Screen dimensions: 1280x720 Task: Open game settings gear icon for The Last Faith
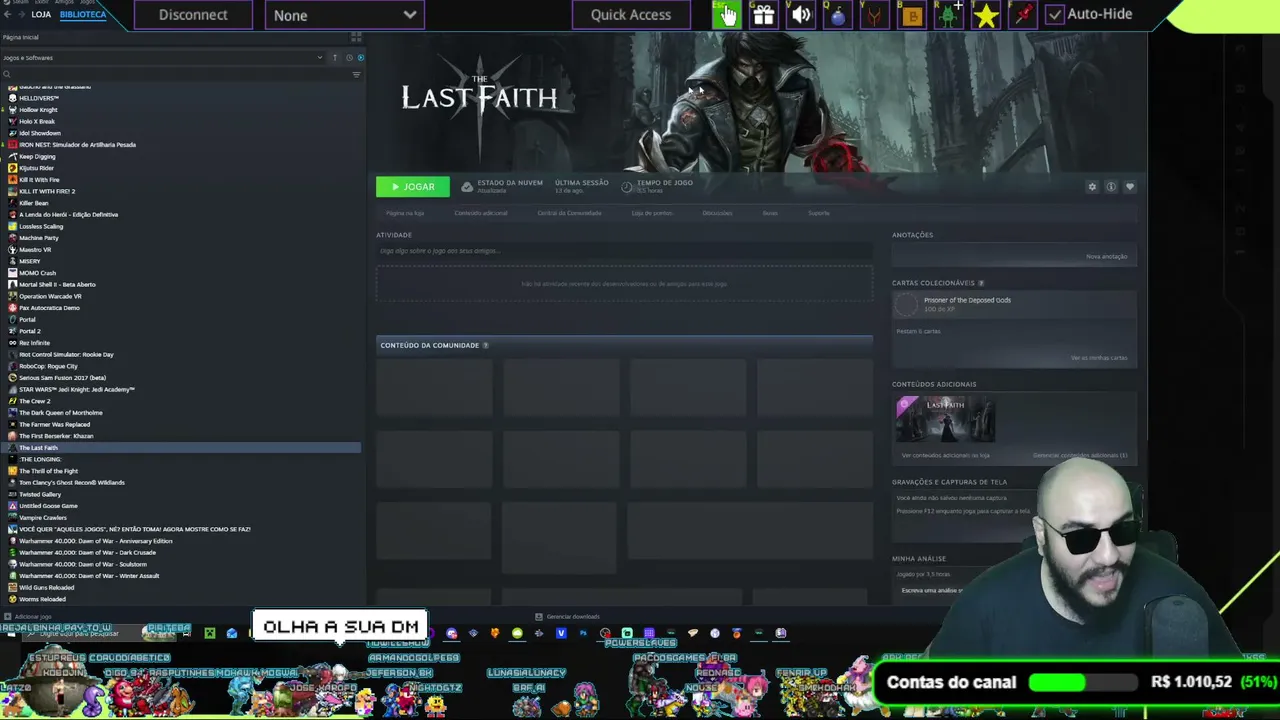point(1092,187)
